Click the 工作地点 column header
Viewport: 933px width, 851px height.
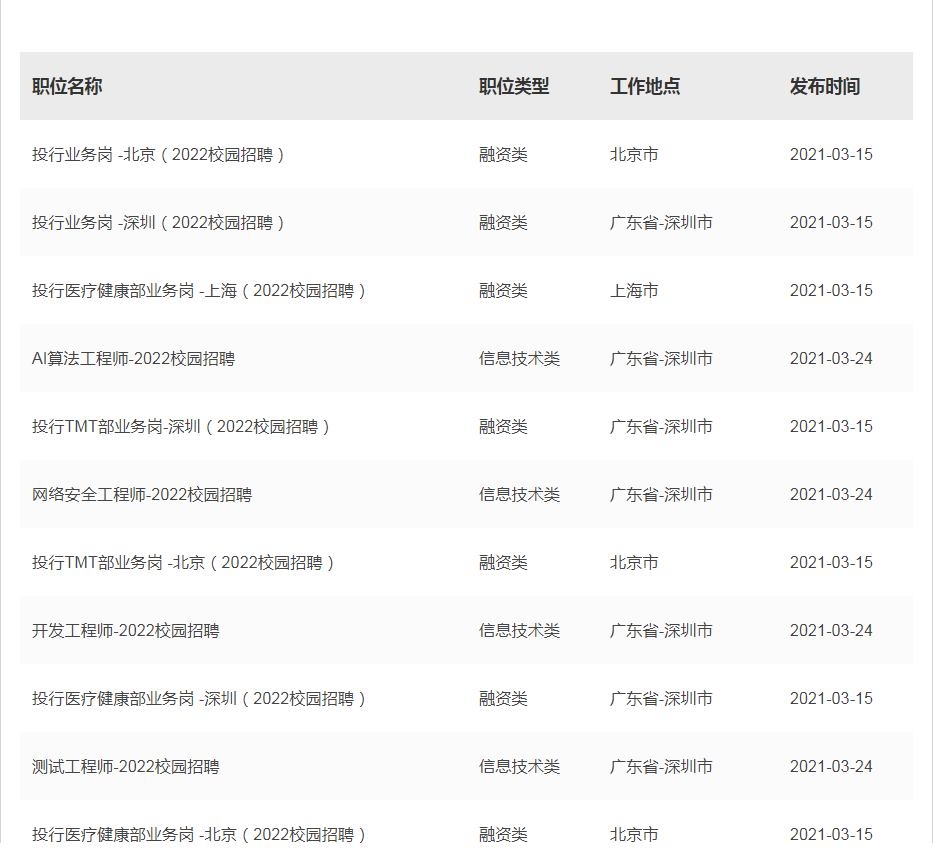[x=645, y=87]
